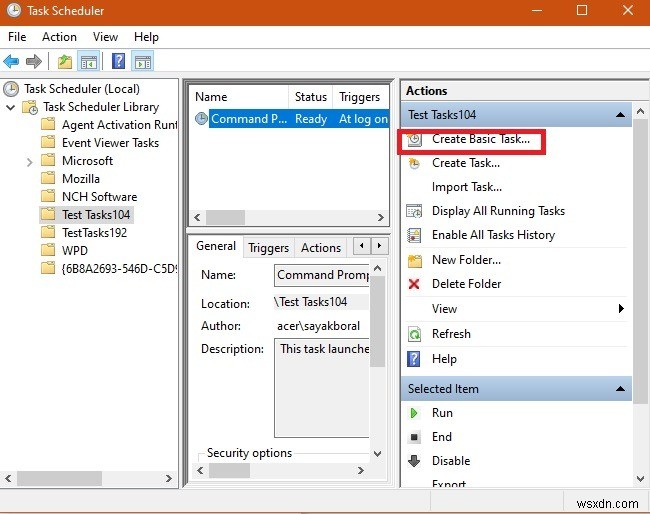Click the Task Scheduler Library folder icon
The image size is (650, 514).
coord(30,107)
